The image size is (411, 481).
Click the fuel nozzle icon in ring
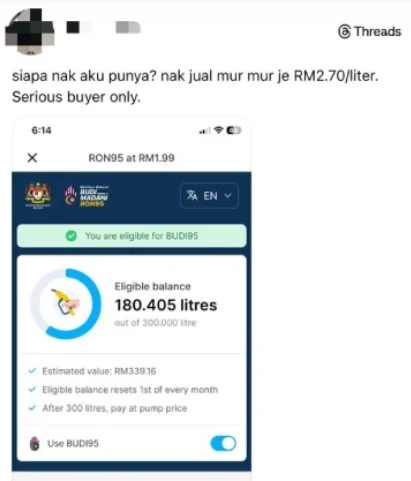tap(66, 302)
